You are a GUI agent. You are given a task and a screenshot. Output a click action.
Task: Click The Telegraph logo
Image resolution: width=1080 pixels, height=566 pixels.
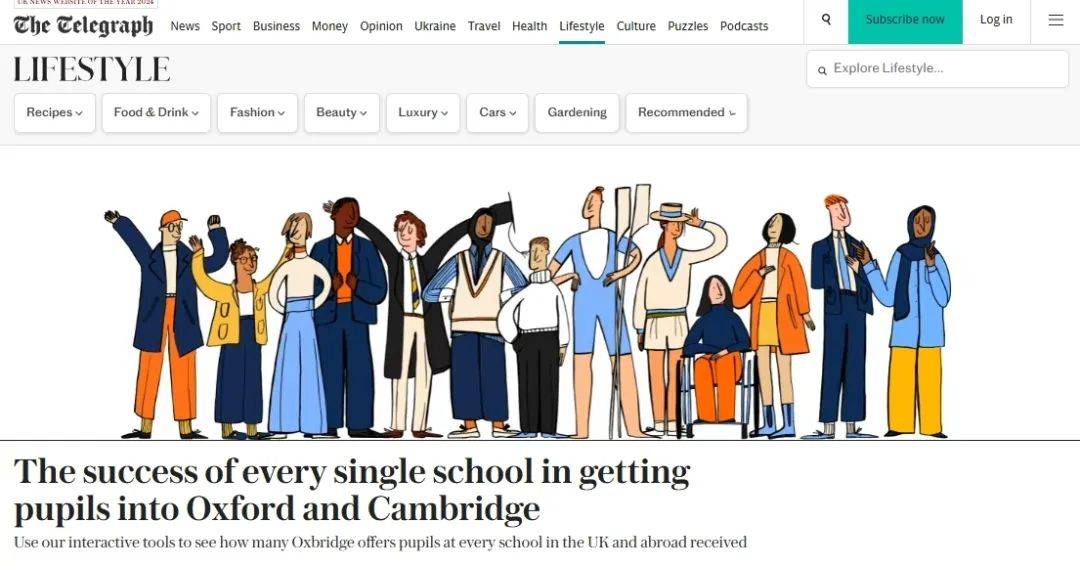click(x=83, y=25)
